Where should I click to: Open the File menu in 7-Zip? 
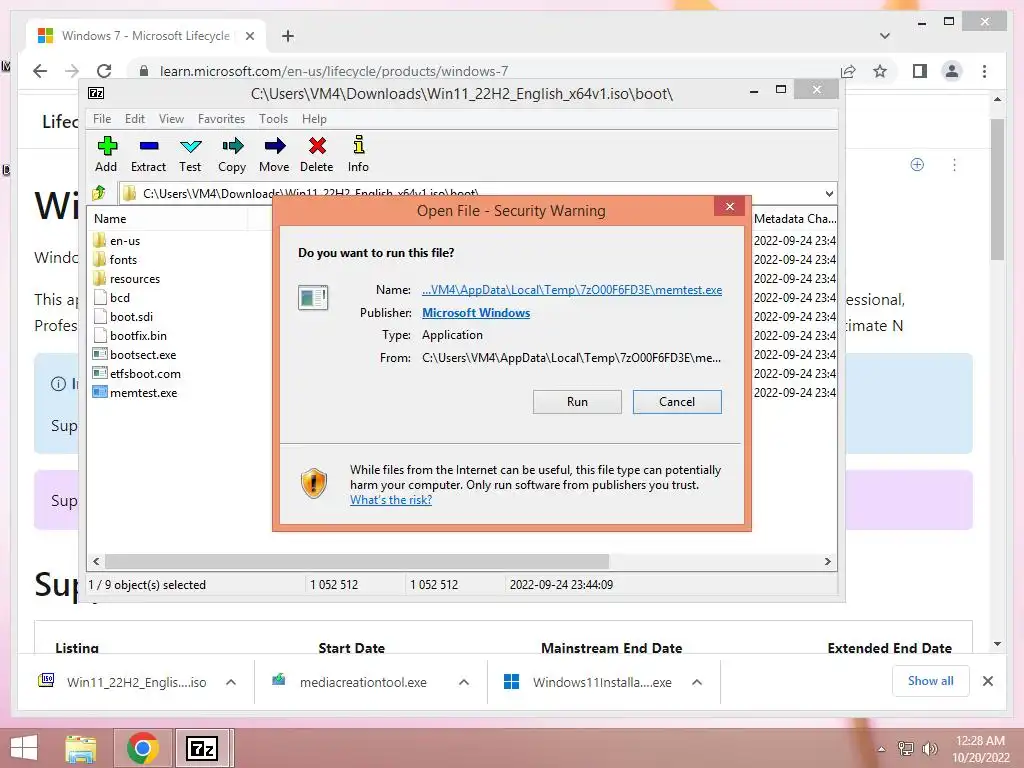pos(102,119)
